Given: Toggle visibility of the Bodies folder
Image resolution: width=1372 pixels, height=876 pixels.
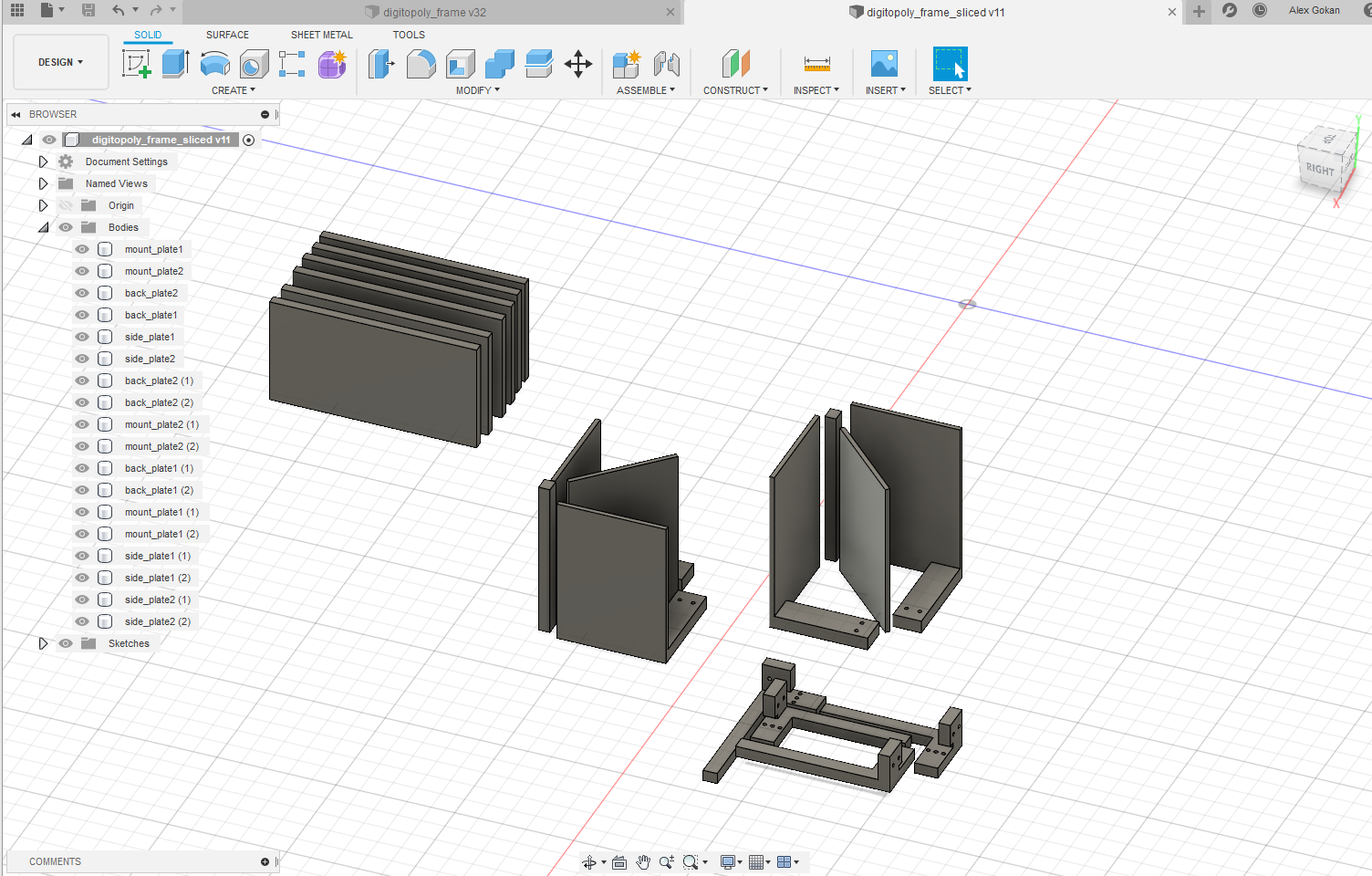Looking at the screenshot, I should click(x=66, y=227).
